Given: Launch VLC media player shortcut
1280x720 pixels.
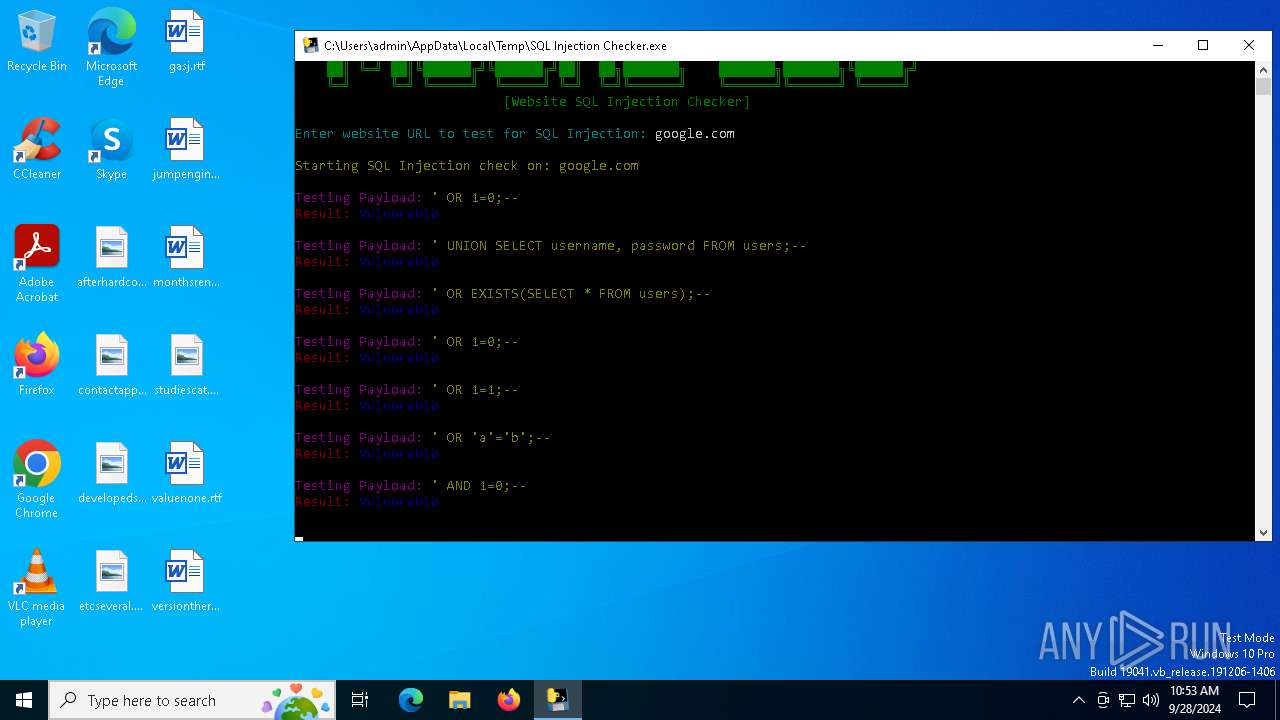Looking at the screenshot, I should click(37, 588).
